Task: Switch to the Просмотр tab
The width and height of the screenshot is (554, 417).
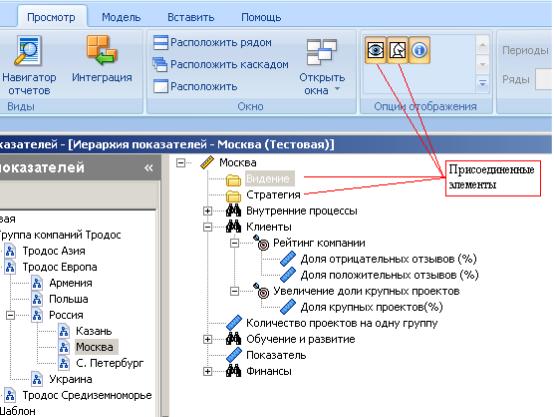Action: pos(51,17)
